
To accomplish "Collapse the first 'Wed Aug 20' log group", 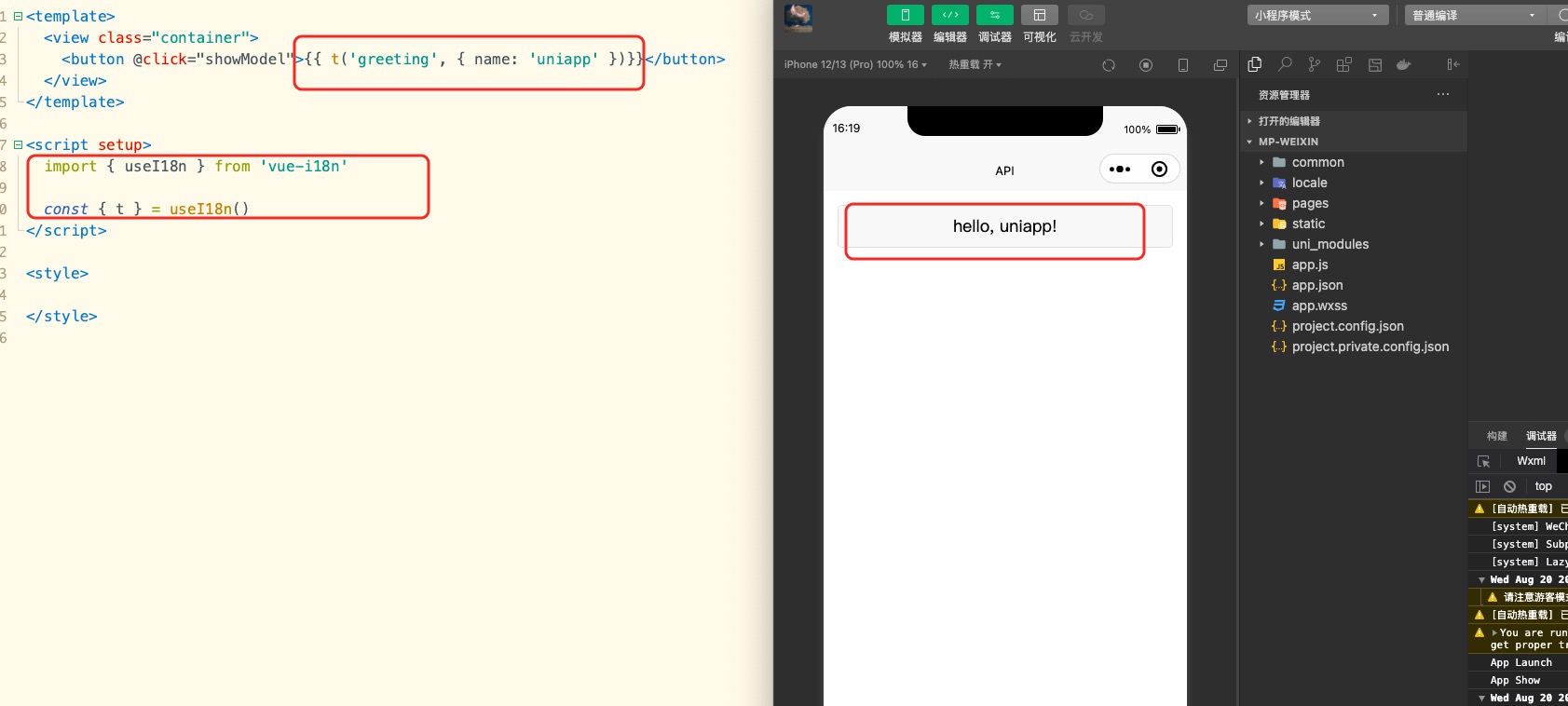I will pos(1481,580).
